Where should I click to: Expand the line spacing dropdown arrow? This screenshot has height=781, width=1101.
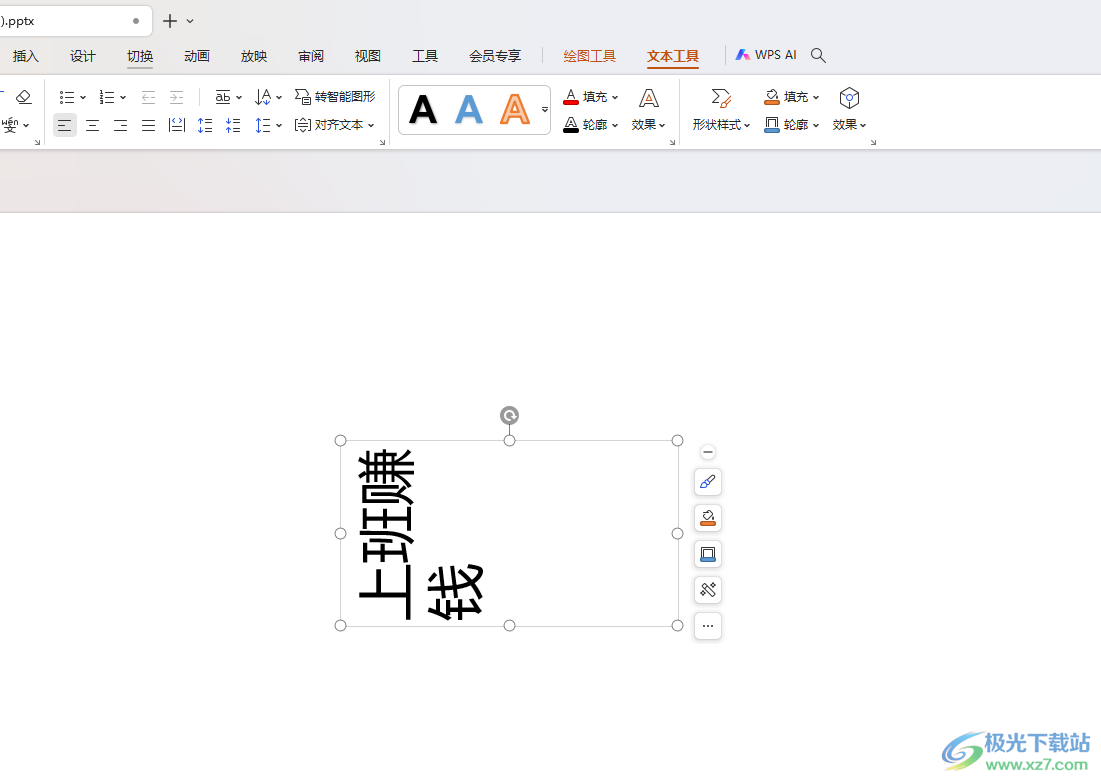coord(279,126)
